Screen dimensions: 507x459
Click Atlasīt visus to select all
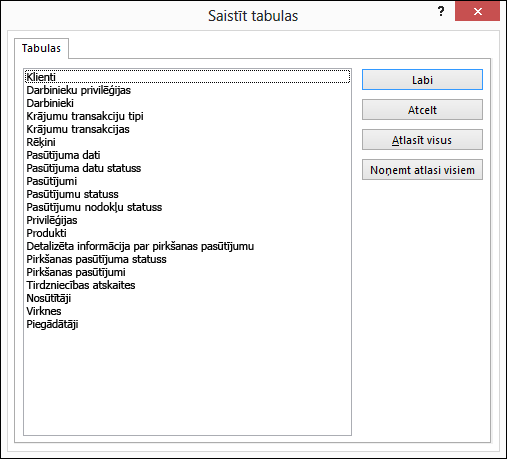pyautogui.click(x=422, y=140)
